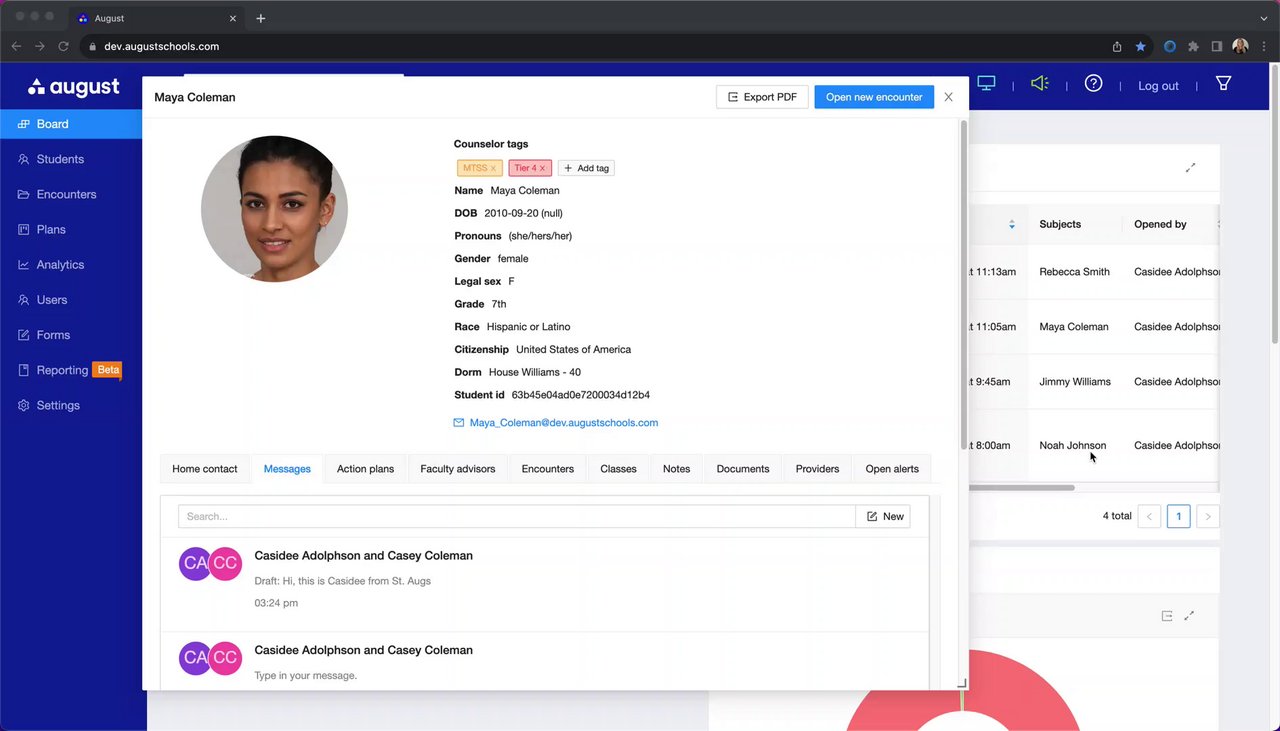
Task: Open the browser extensions puzzle icon
Action: pyautogui.click(x=1193, y=46)
